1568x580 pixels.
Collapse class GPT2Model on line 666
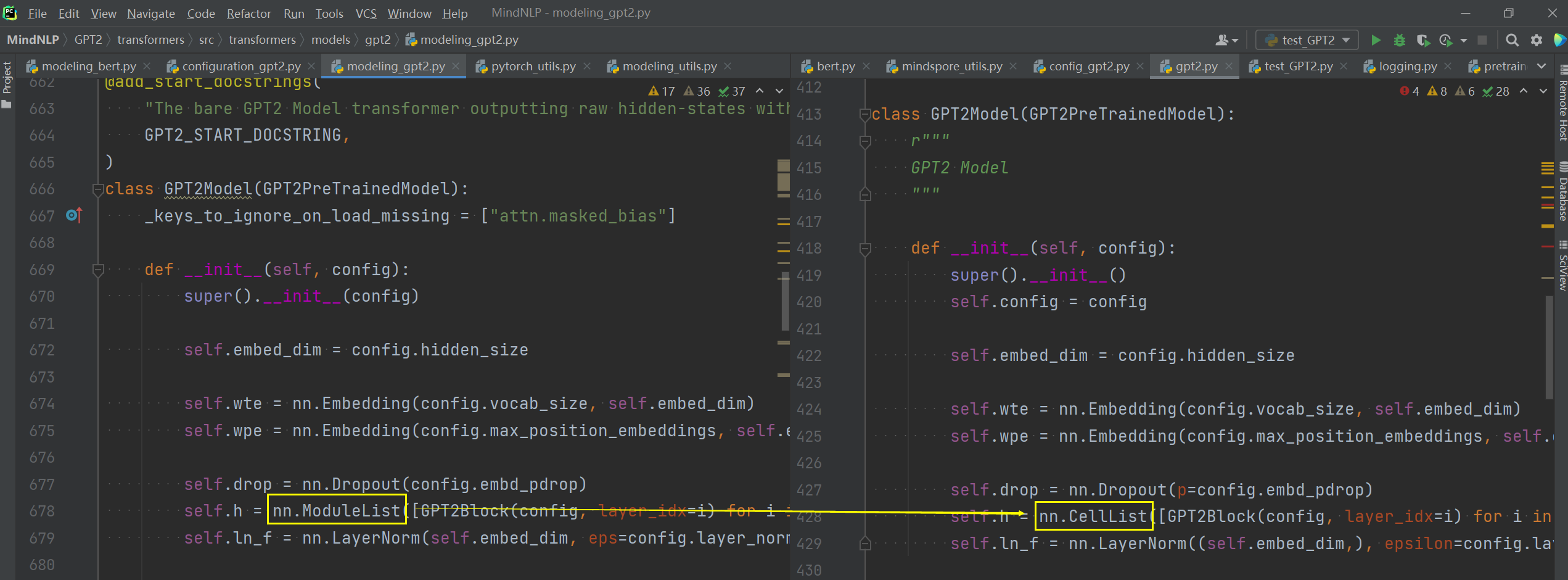(97, 189)
